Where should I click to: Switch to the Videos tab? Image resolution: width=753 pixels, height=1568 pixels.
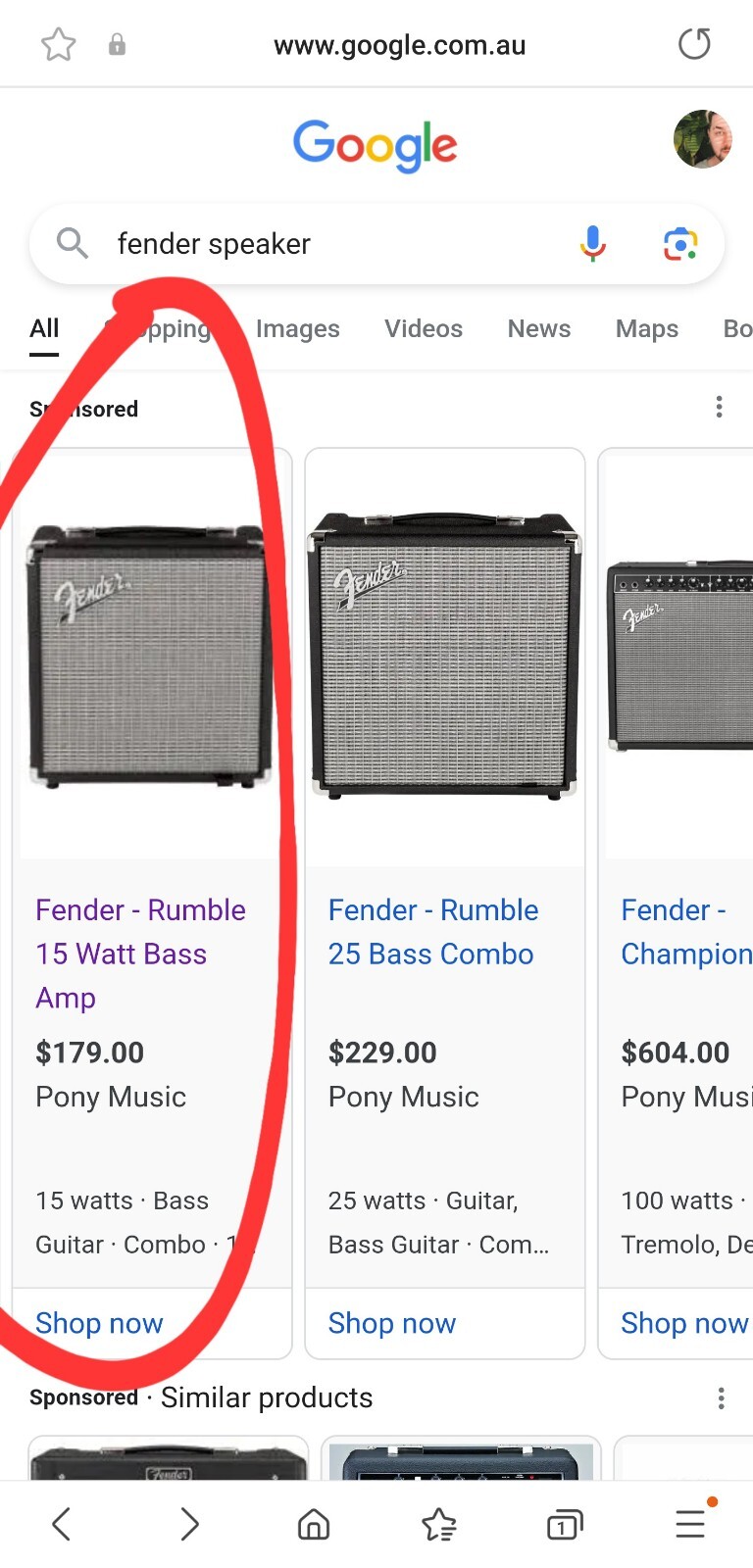[x=423, y=329]
